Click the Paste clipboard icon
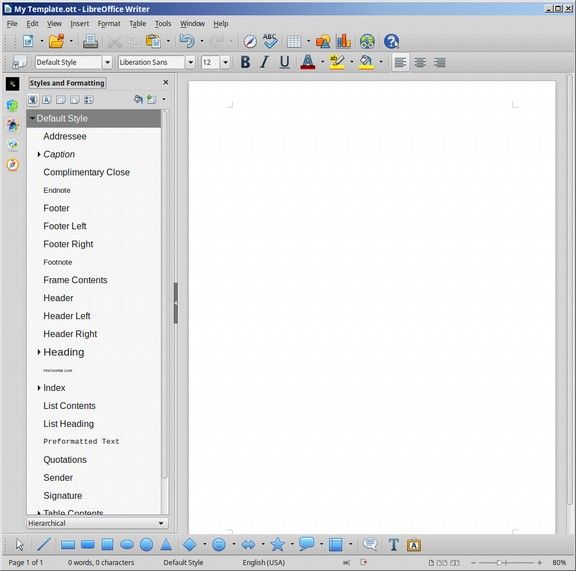 click(x=153, y=41)
